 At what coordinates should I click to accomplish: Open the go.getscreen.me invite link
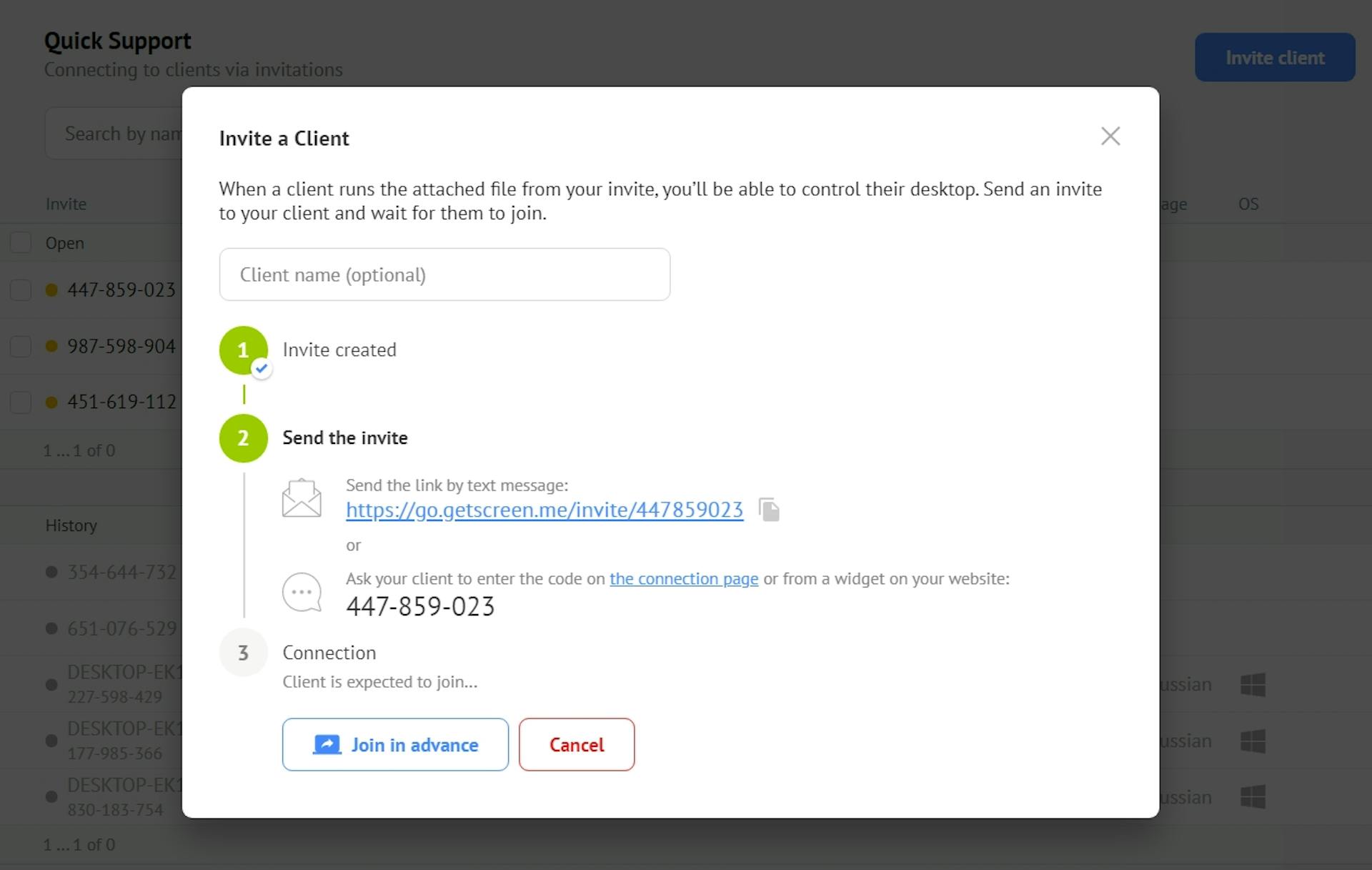544,510
